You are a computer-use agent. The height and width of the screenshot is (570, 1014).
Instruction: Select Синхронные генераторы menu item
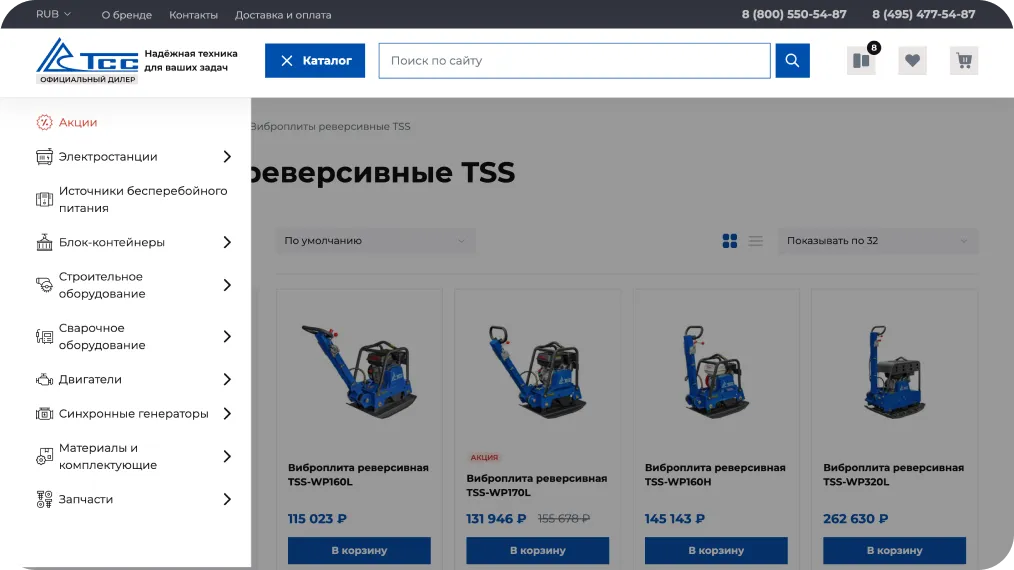134,413
